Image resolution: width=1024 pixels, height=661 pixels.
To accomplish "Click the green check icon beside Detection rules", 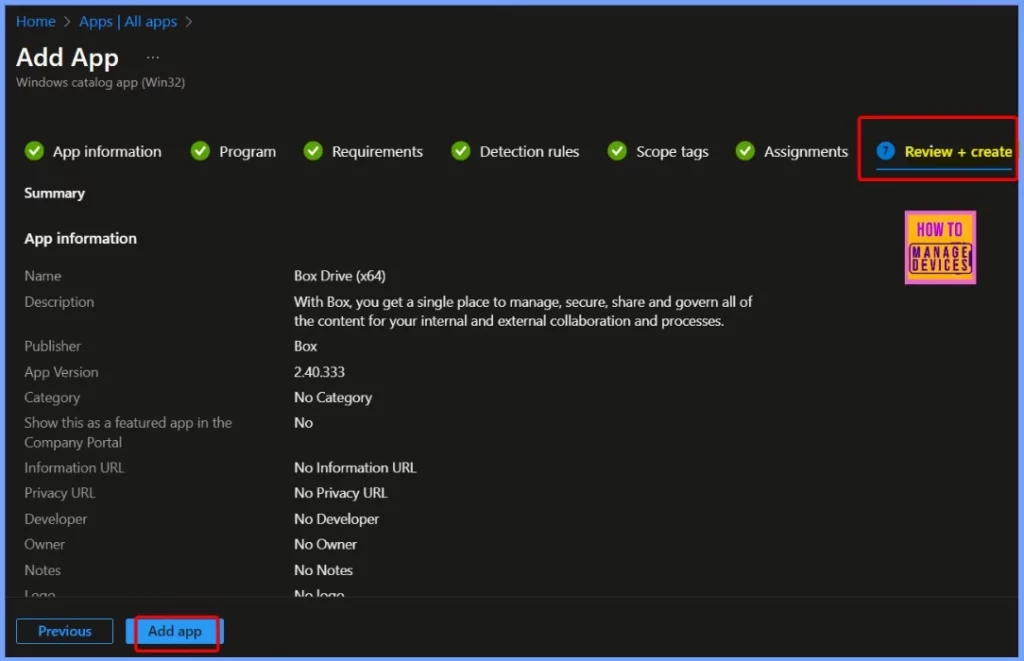I will tap(460, 151).
